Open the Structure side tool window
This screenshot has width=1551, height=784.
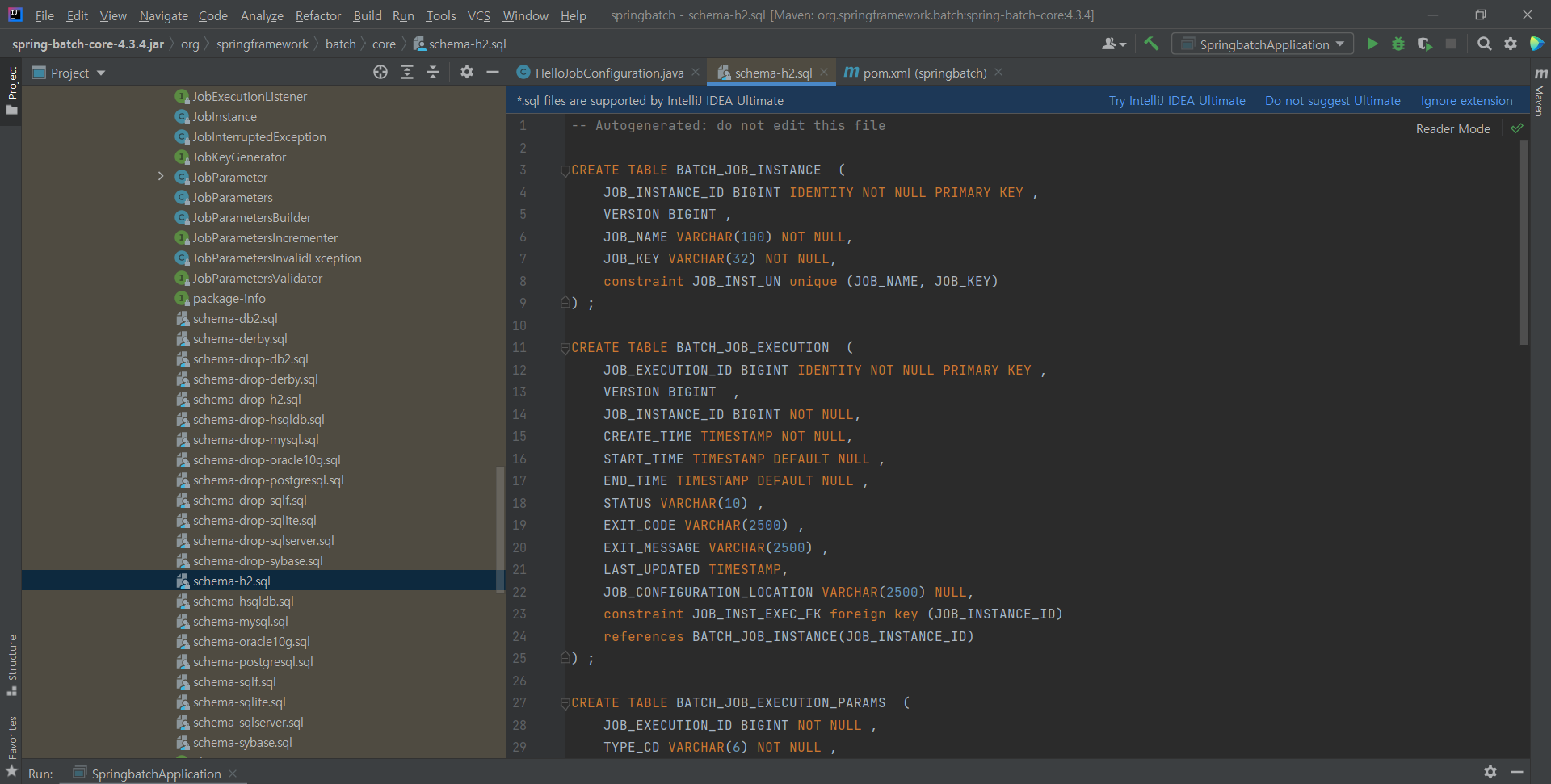click(x=11, y=665)
